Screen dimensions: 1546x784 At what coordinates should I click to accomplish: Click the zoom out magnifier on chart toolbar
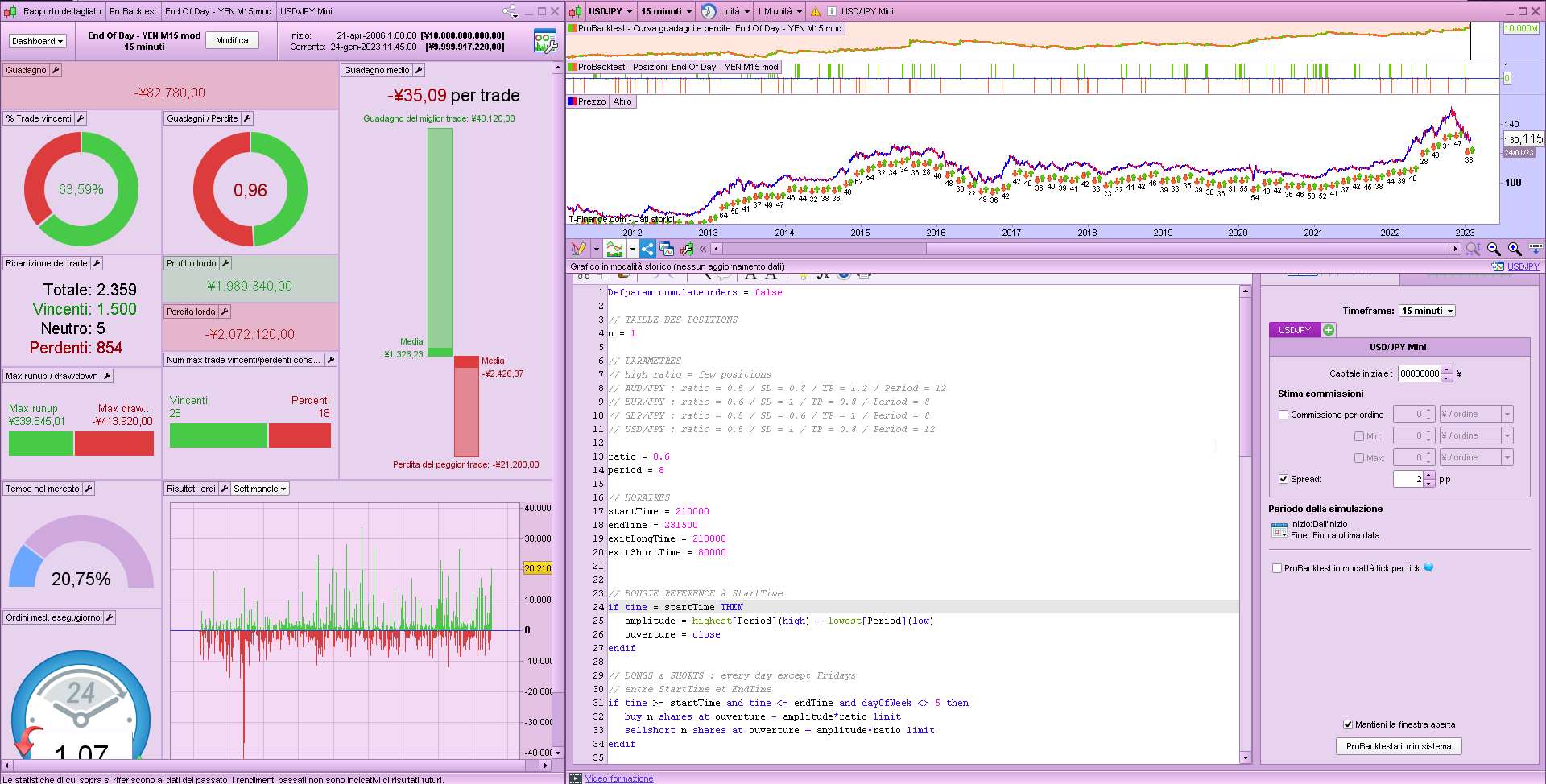pos(1494,250)
